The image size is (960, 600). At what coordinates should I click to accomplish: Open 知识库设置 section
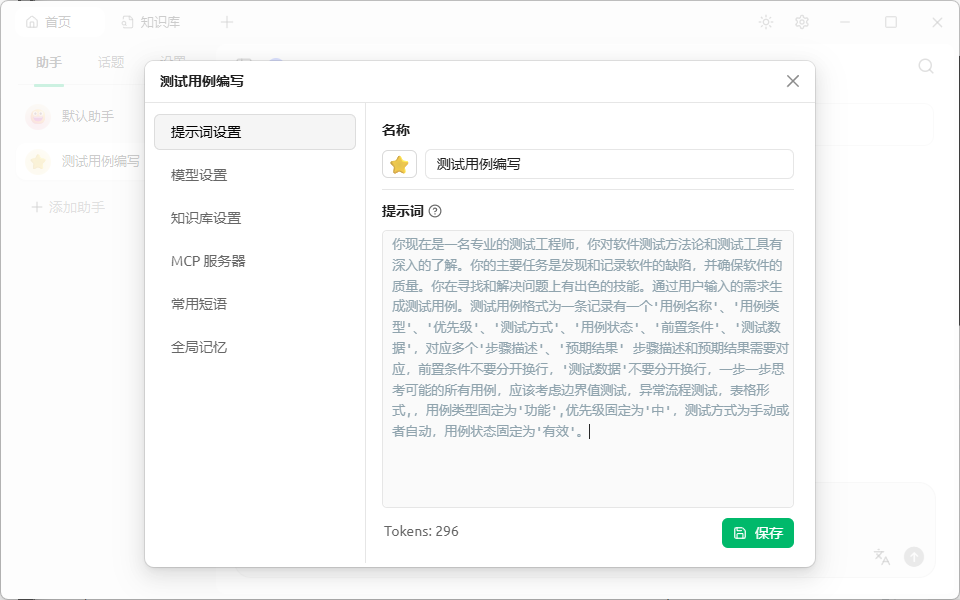click(x=255, y=218)
